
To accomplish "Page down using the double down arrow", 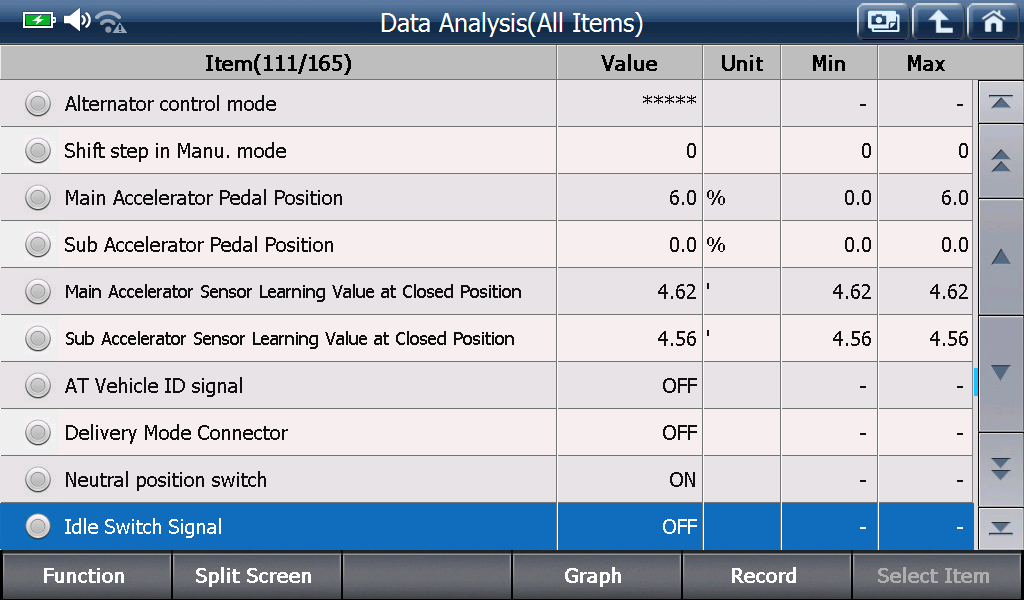I will 1000,469.
